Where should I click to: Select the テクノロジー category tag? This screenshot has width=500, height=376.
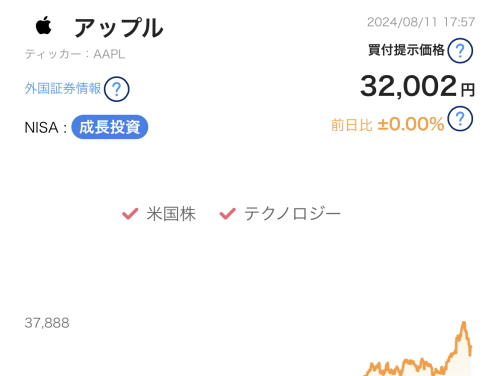click(x=292, y=214)
